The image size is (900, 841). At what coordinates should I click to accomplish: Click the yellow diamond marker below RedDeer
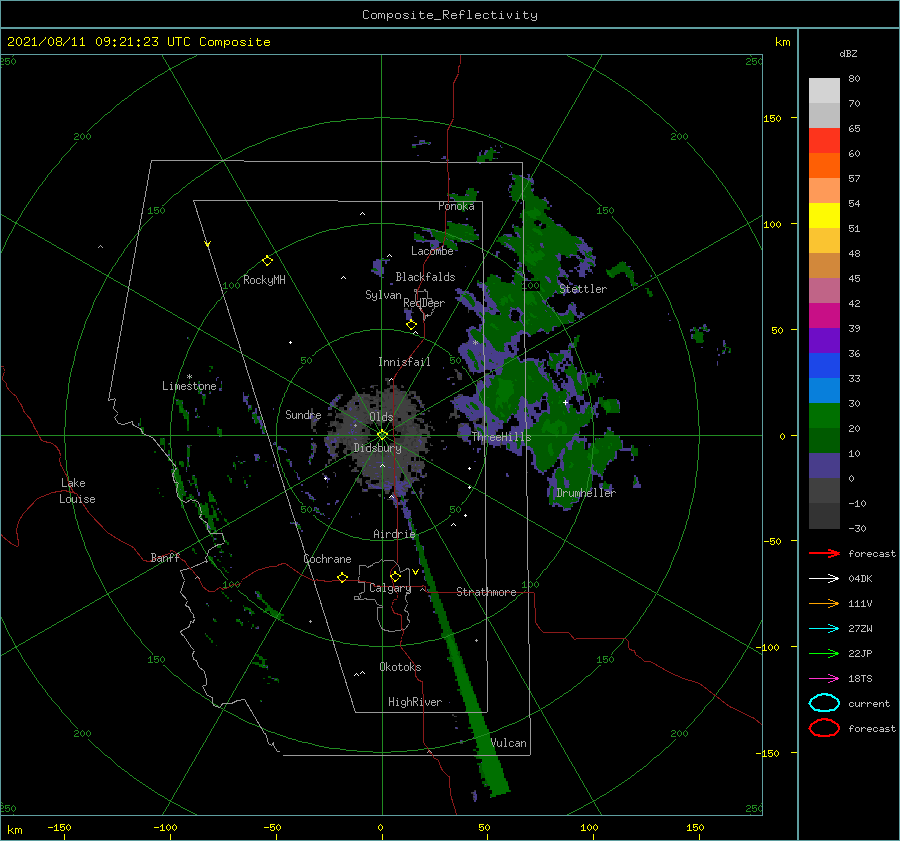[x=411, y=325]
